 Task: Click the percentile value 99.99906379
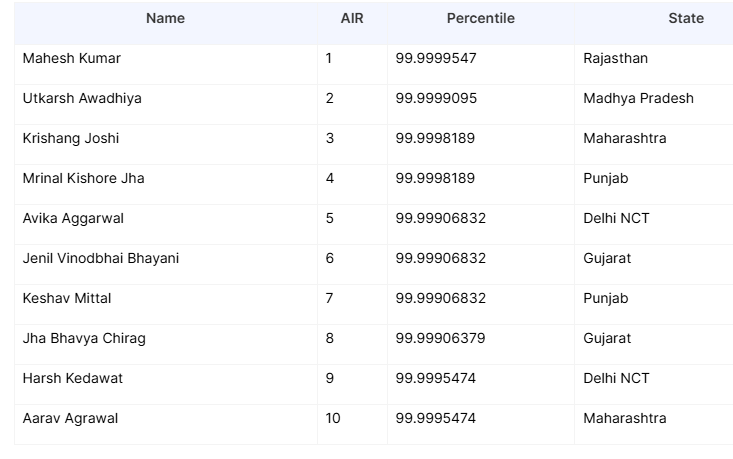coord(440,338)
